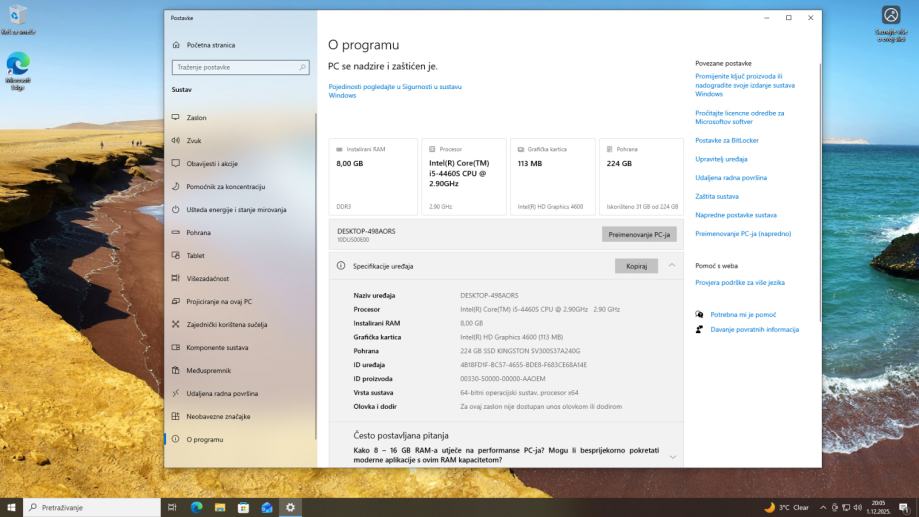Click the ID uređaja value text
The image size is (919, 517).
(x=523, y=365)
